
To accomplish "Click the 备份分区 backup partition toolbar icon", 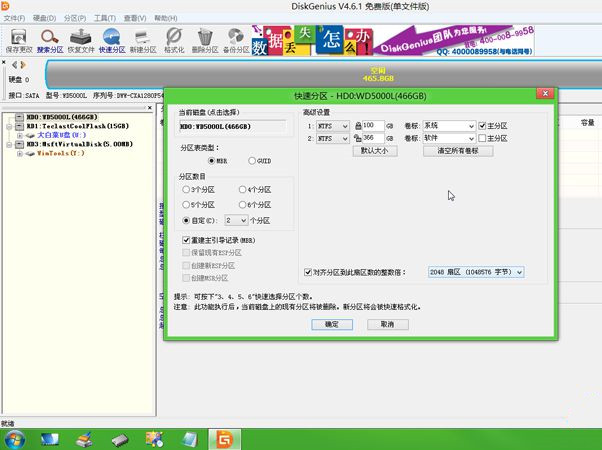I will click(x=236, y=41).
